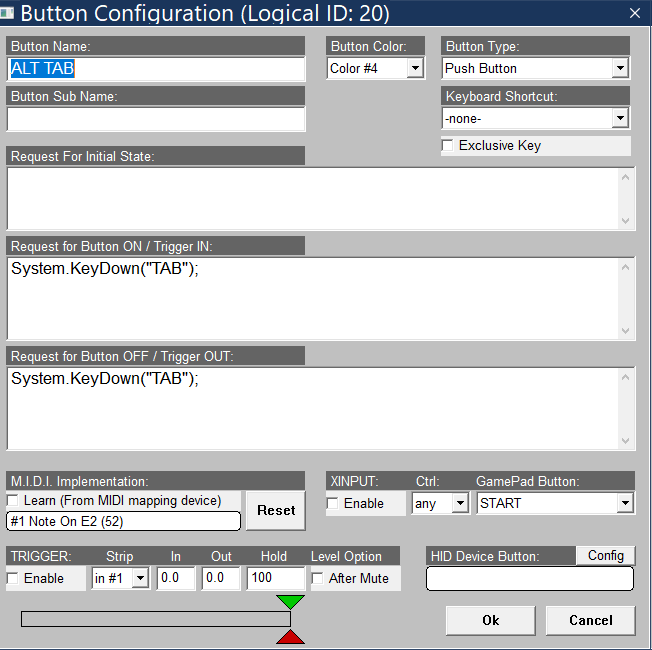
Task: Click up arrow of Trigger OUT scrollbar
Action: point(625,377)
